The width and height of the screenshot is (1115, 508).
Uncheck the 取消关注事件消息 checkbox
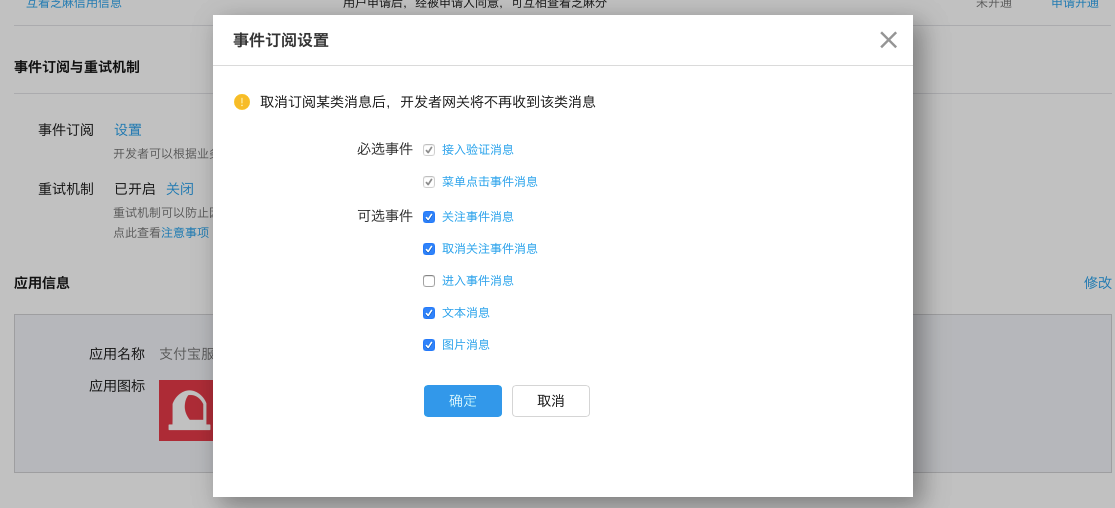[x=429, y=249]
